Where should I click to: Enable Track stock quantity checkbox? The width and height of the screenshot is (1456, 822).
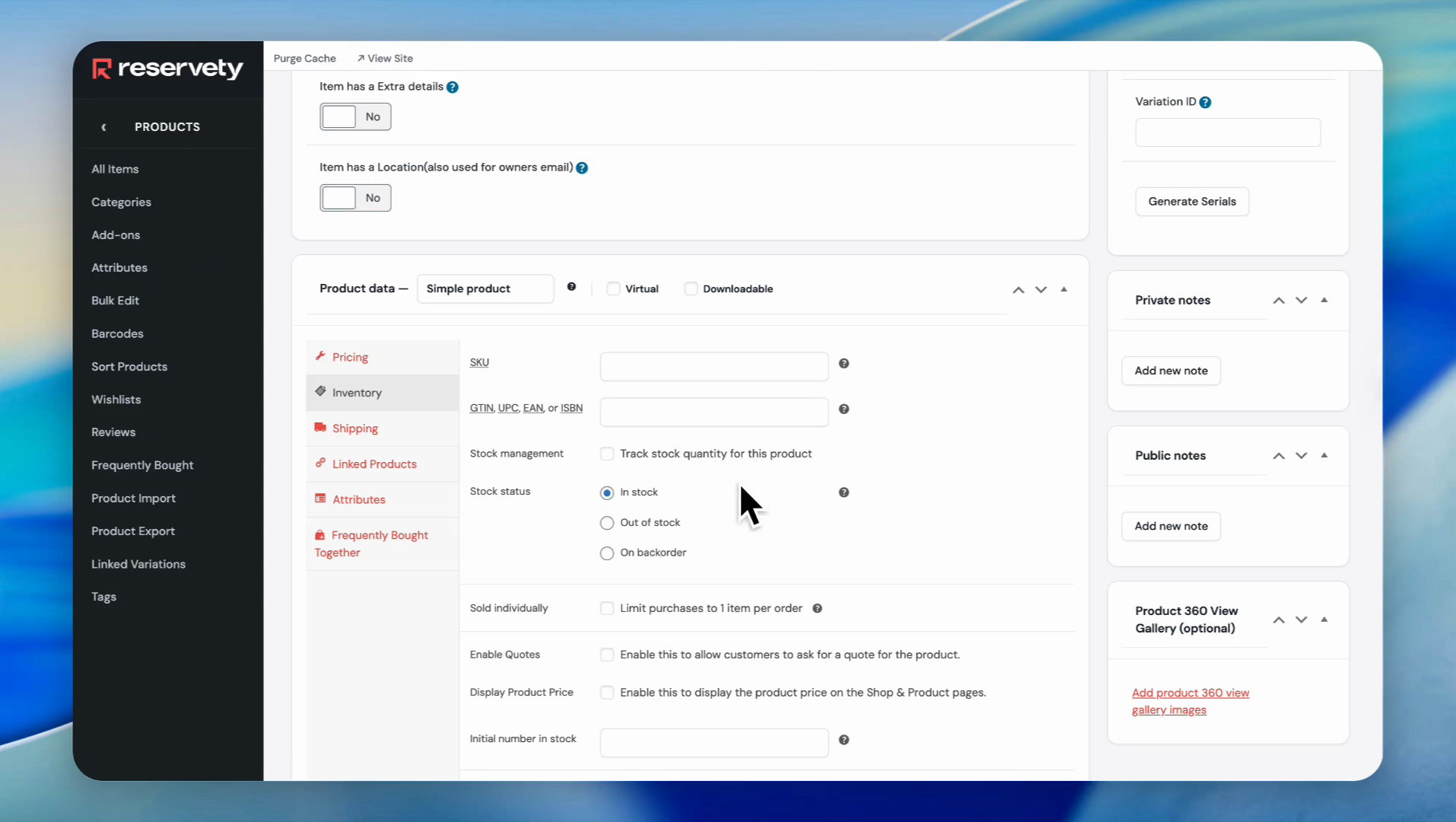(x=607, y=454)
